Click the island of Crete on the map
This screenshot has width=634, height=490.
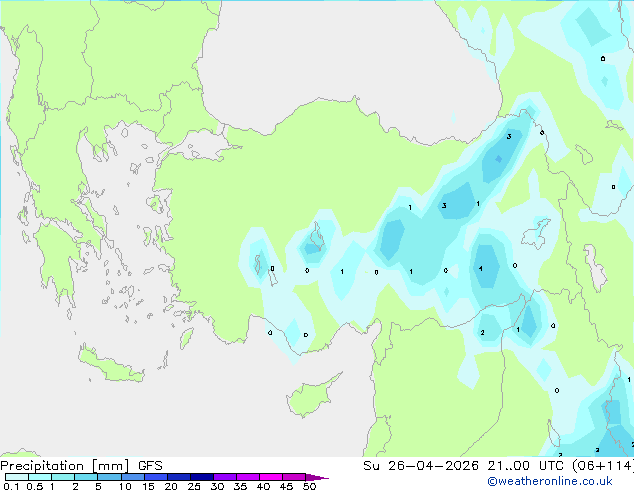point(111,364)
